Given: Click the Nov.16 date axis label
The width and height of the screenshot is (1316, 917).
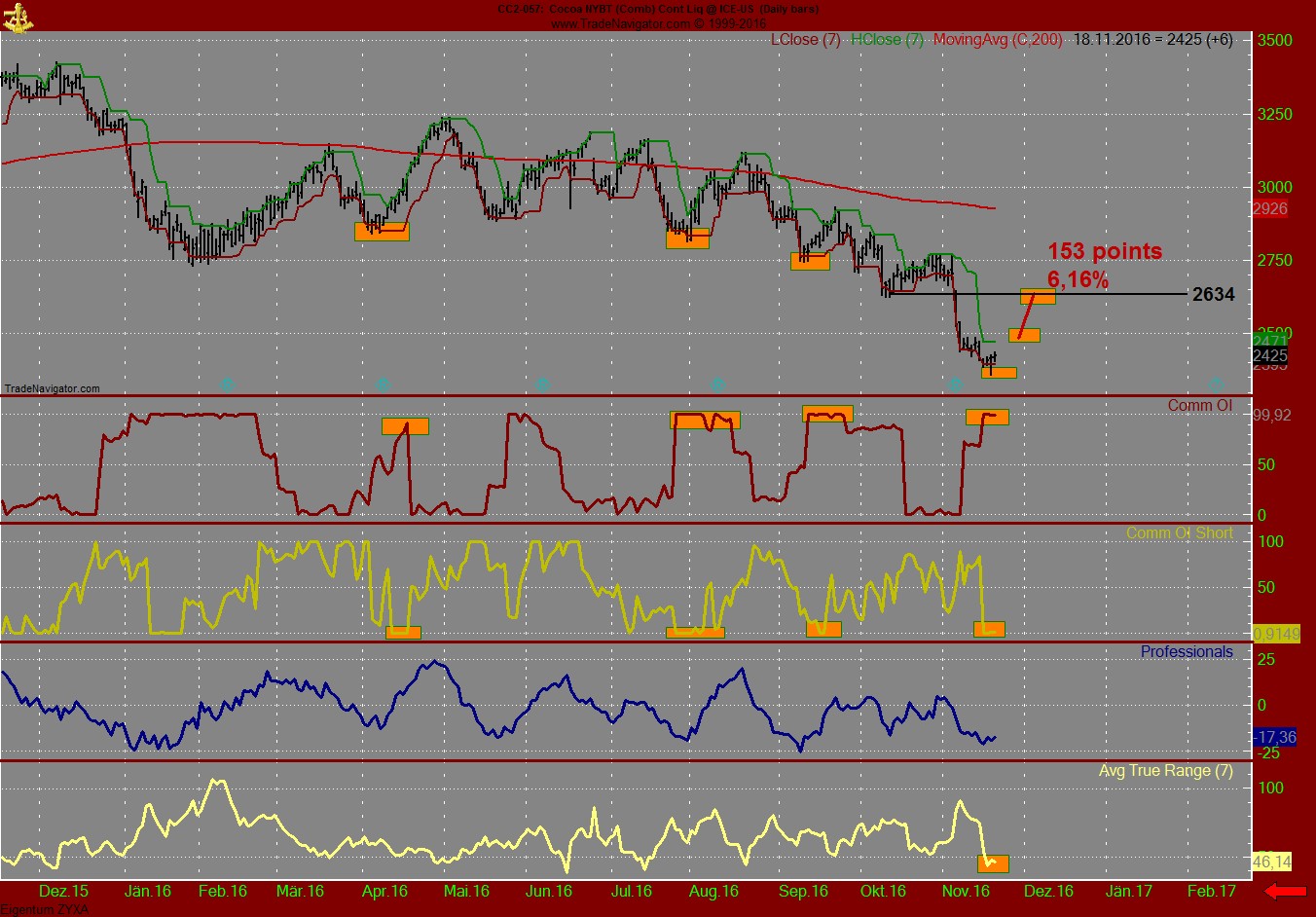Looking at the screenshot, I should pyautogui.click(x=965, y=892).
